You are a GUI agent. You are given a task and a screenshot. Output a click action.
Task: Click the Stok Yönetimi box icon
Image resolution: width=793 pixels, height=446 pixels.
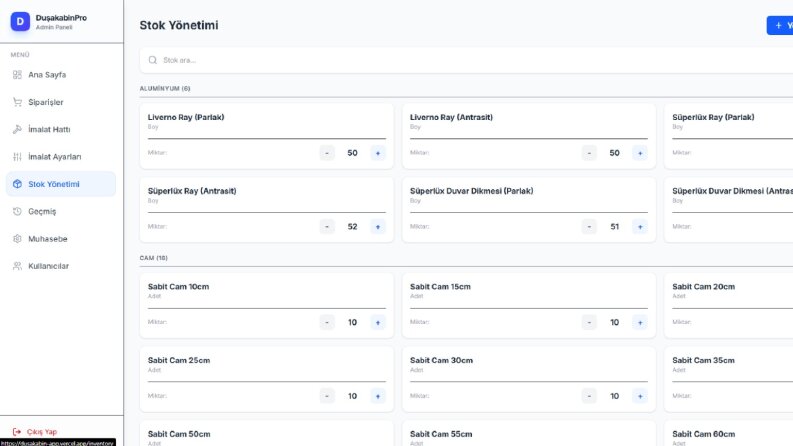(17, 184)
